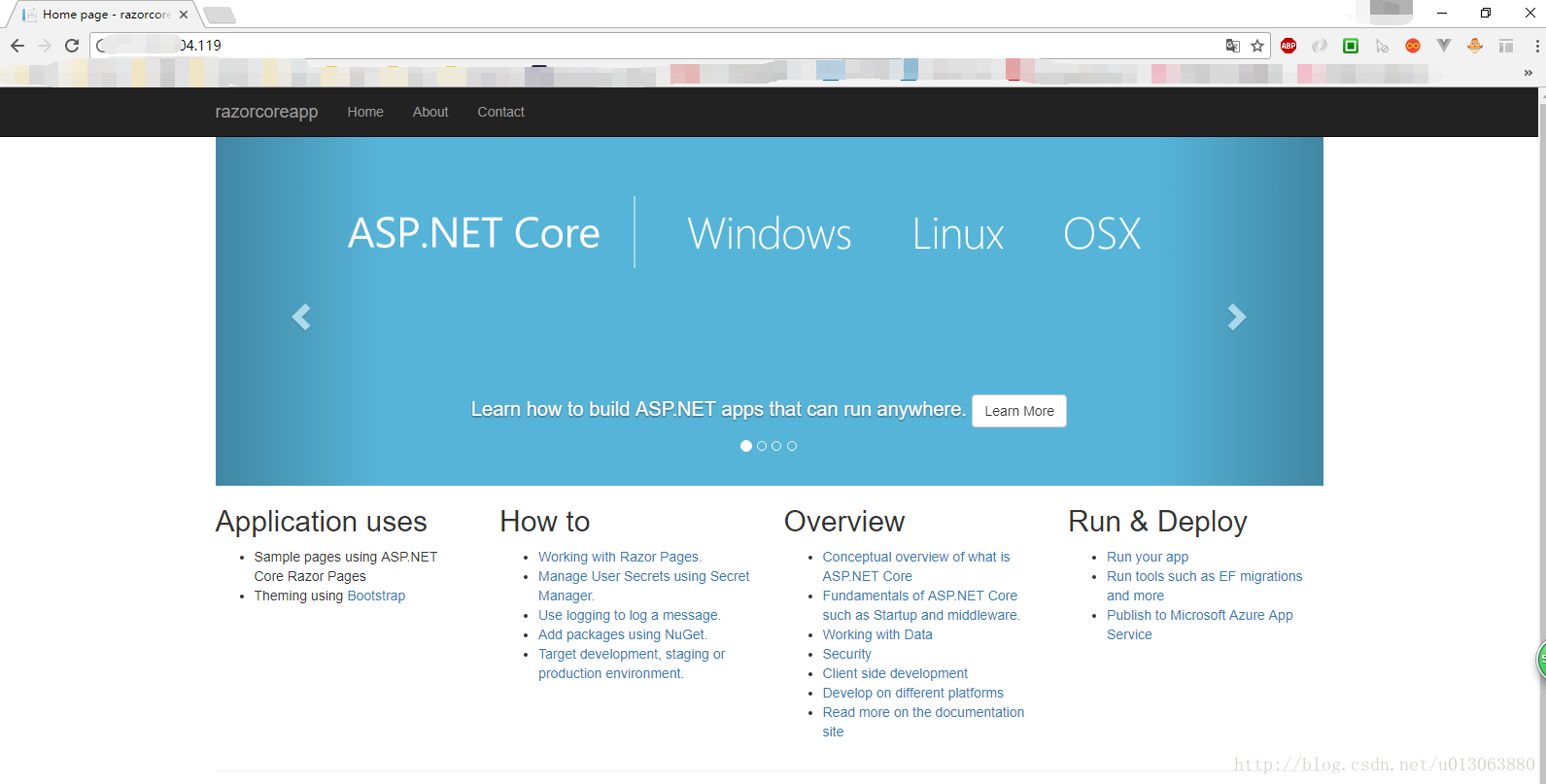The image size is (1546, 784).
Task: Click the 'Run & Deploy' heading
Action: (x=1158, y=522)
